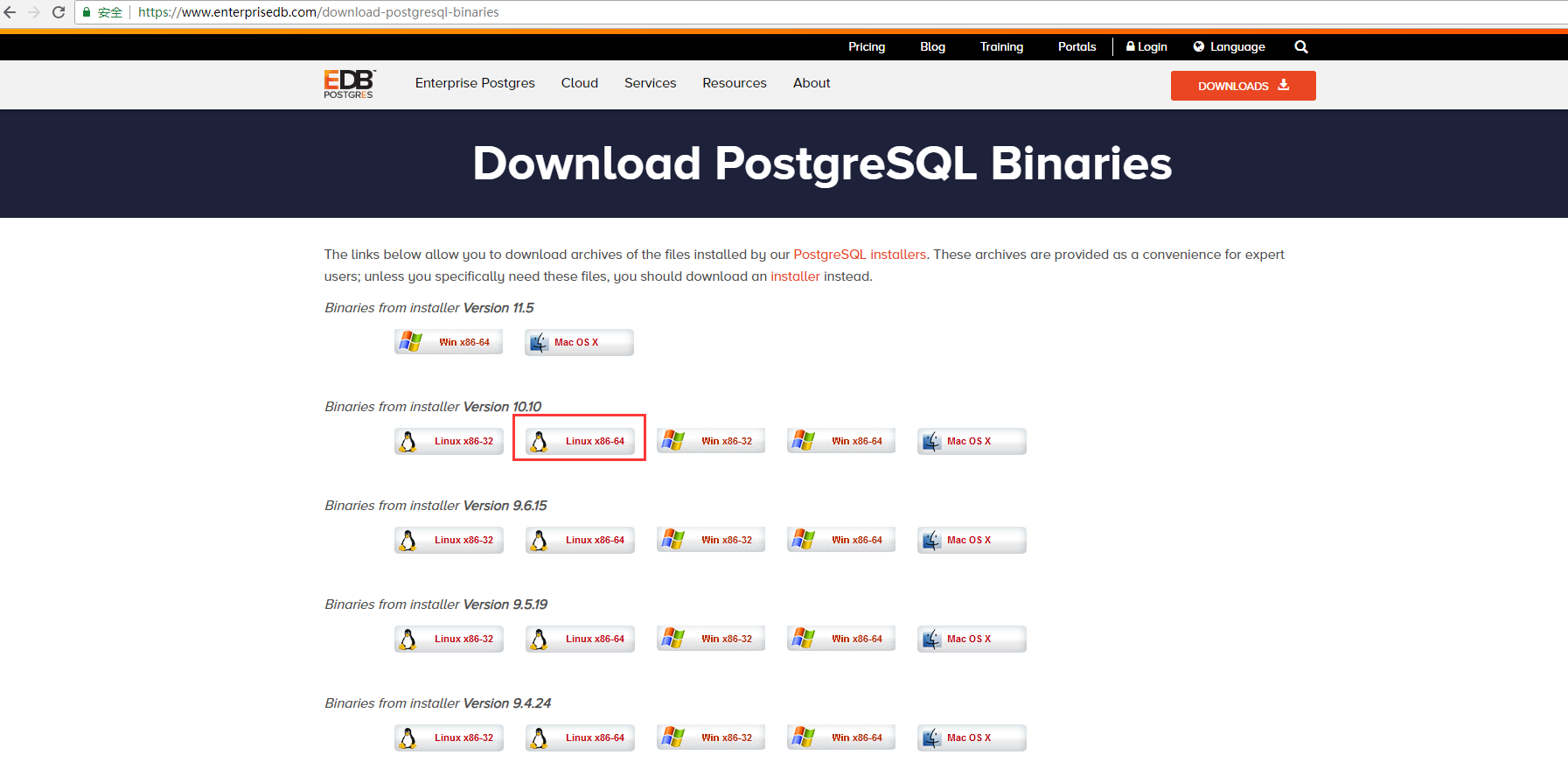1568x776 pixels.
Task: Open Blog in top black bar
Action: pyautogui.click(x=932, y=47)
